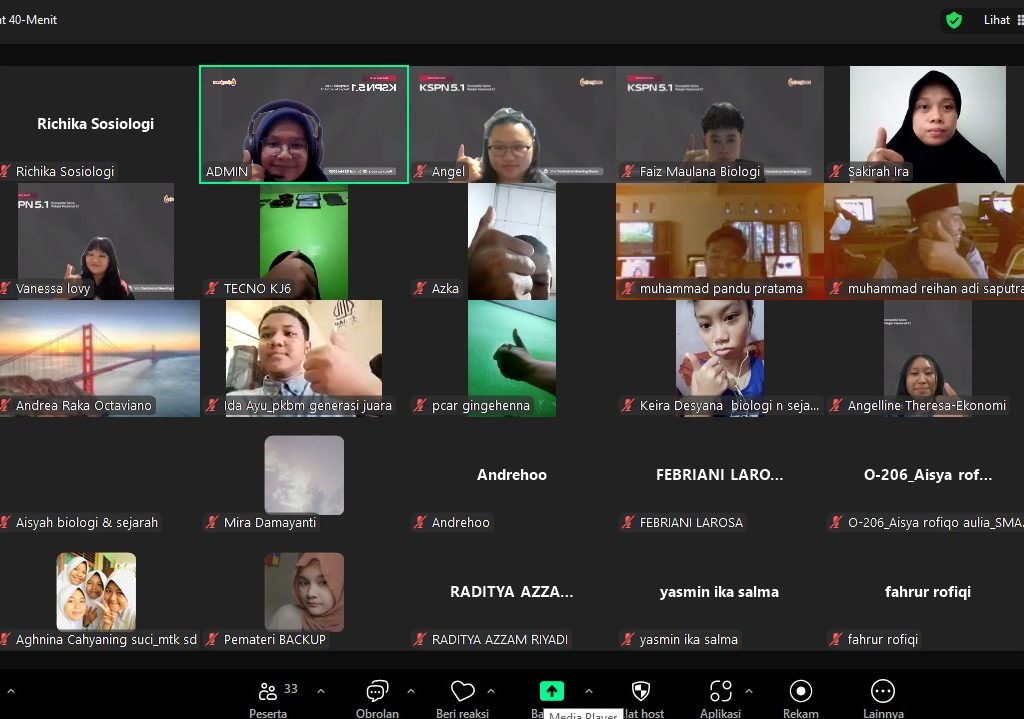Image resolution: width=1024 pixels, height=719 pixels.
Task: Expand the arrow next to Peserta
Action: (x=321, y=691)
